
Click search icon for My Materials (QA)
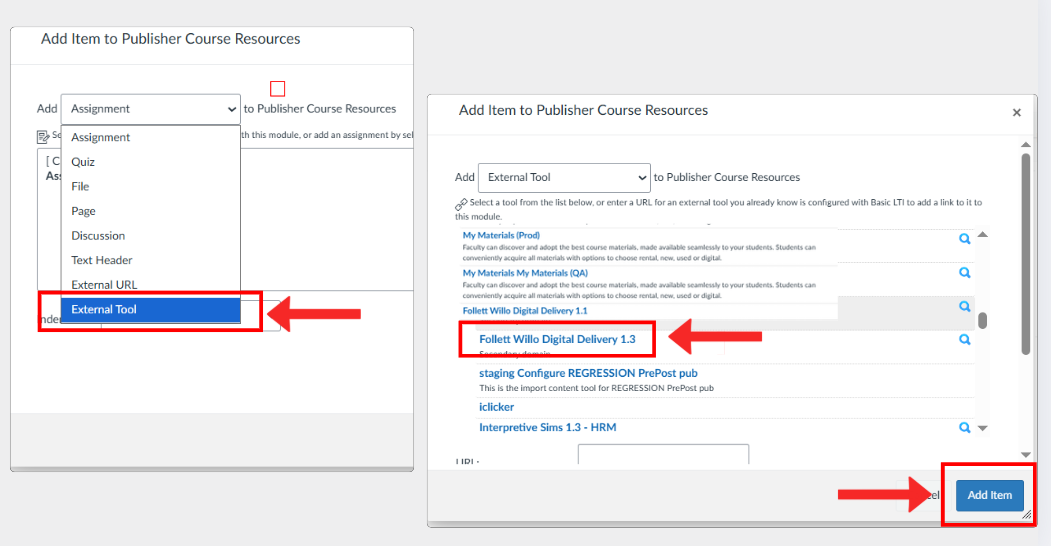click(965, 273)
